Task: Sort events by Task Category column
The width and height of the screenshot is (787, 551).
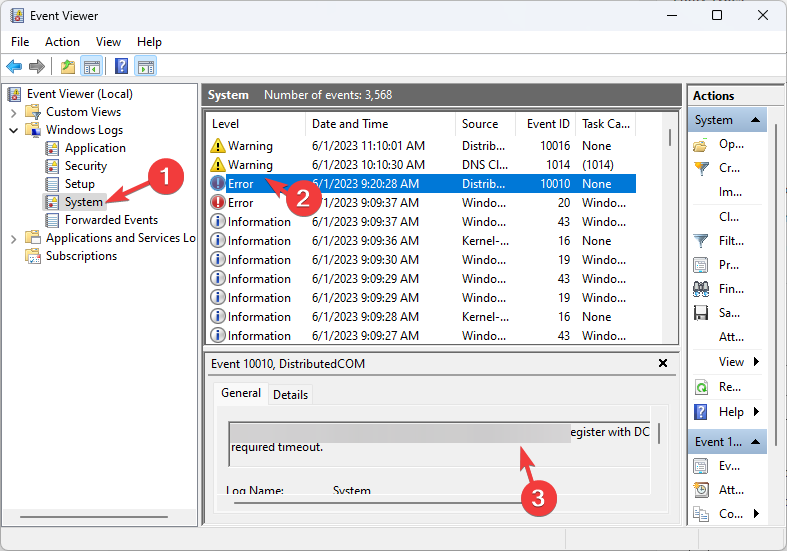Action: (606, 124)
